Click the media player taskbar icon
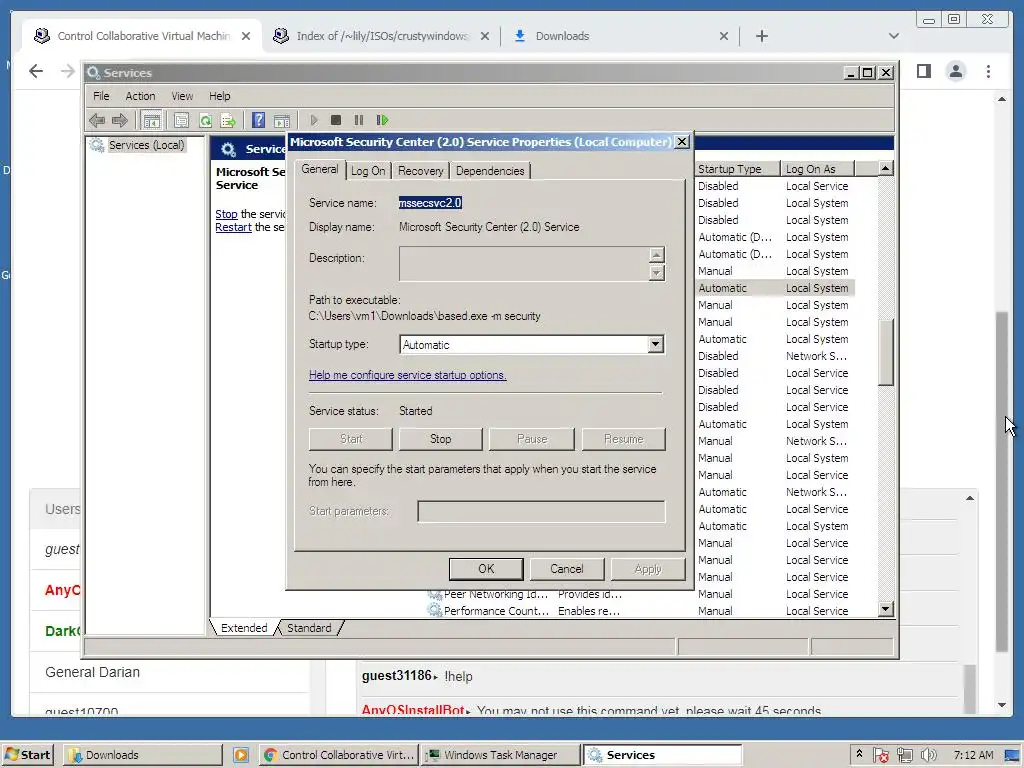The width and height of the screenshot is (1024, 768). point(240,755)
